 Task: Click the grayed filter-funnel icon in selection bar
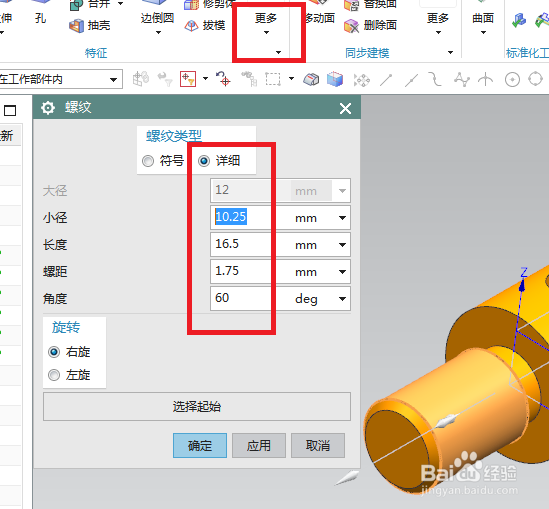pos(165,79)
